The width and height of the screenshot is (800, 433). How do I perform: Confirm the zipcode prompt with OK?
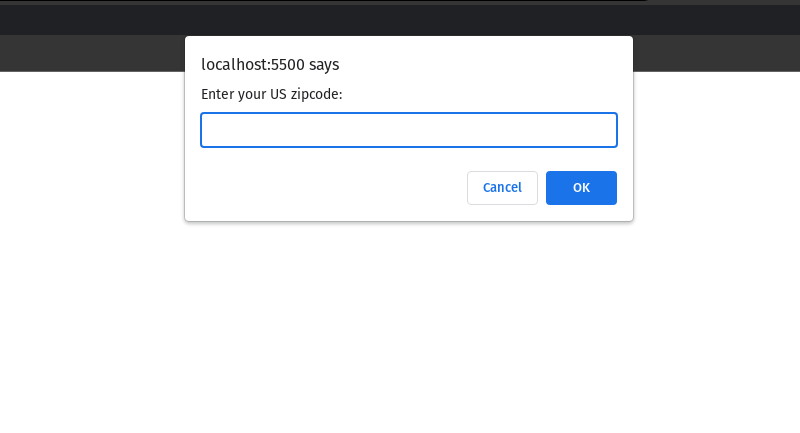[581, 188]
